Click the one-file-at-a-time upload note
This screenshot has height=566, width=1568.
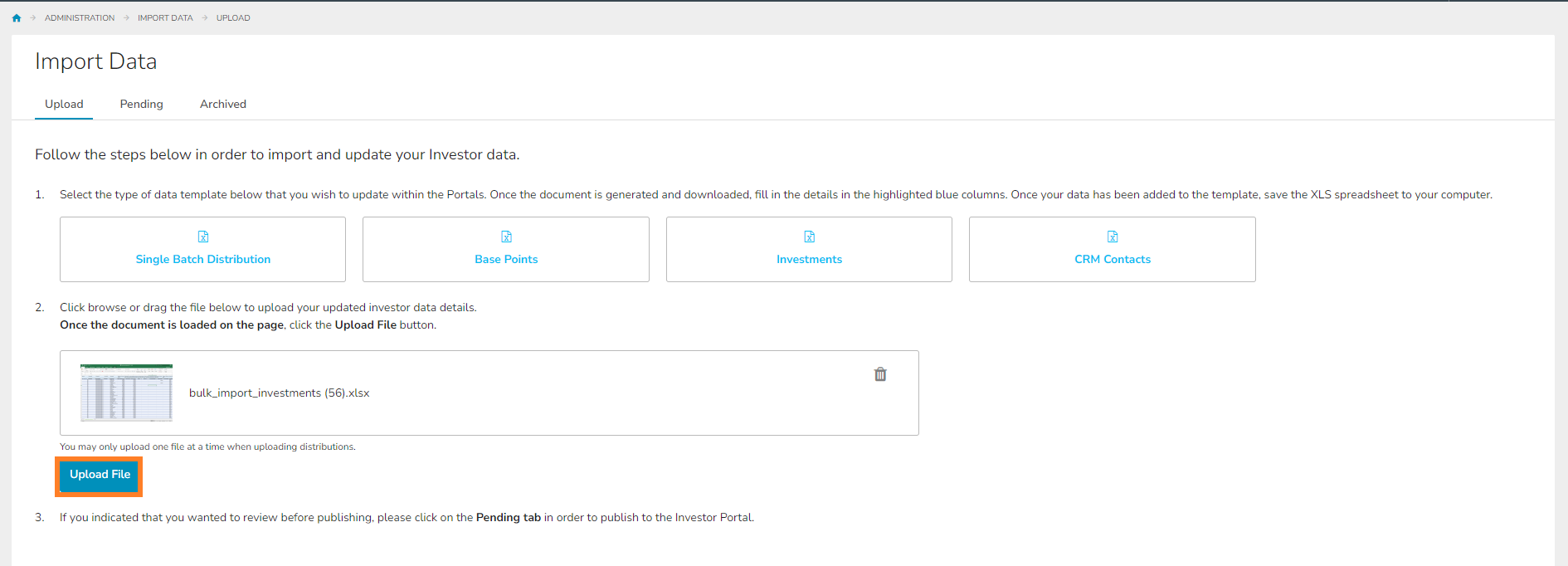[207, 446]
